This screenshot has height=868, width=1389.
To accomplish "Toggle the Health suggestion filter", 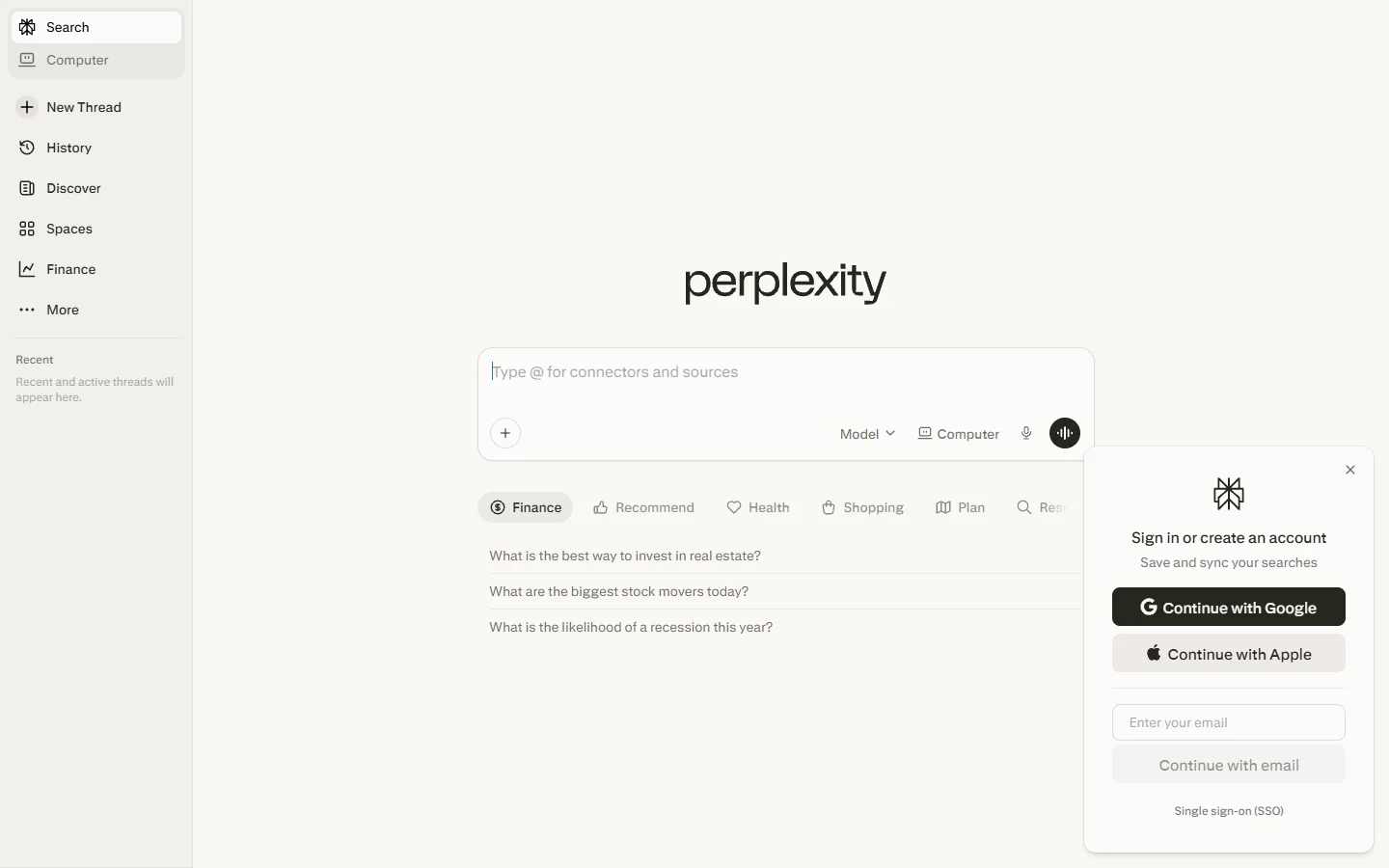I will pos(758,507).
